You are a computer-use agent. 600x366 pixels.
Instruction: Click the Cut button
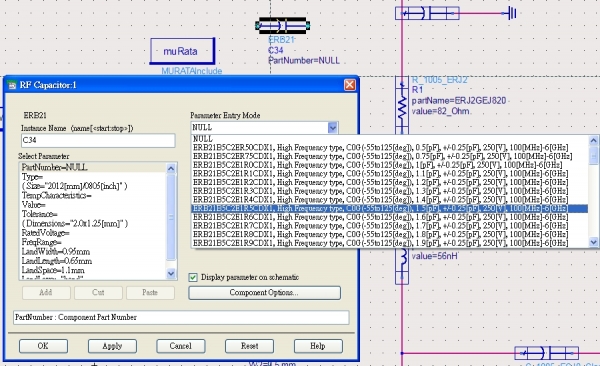coord(98,292)
